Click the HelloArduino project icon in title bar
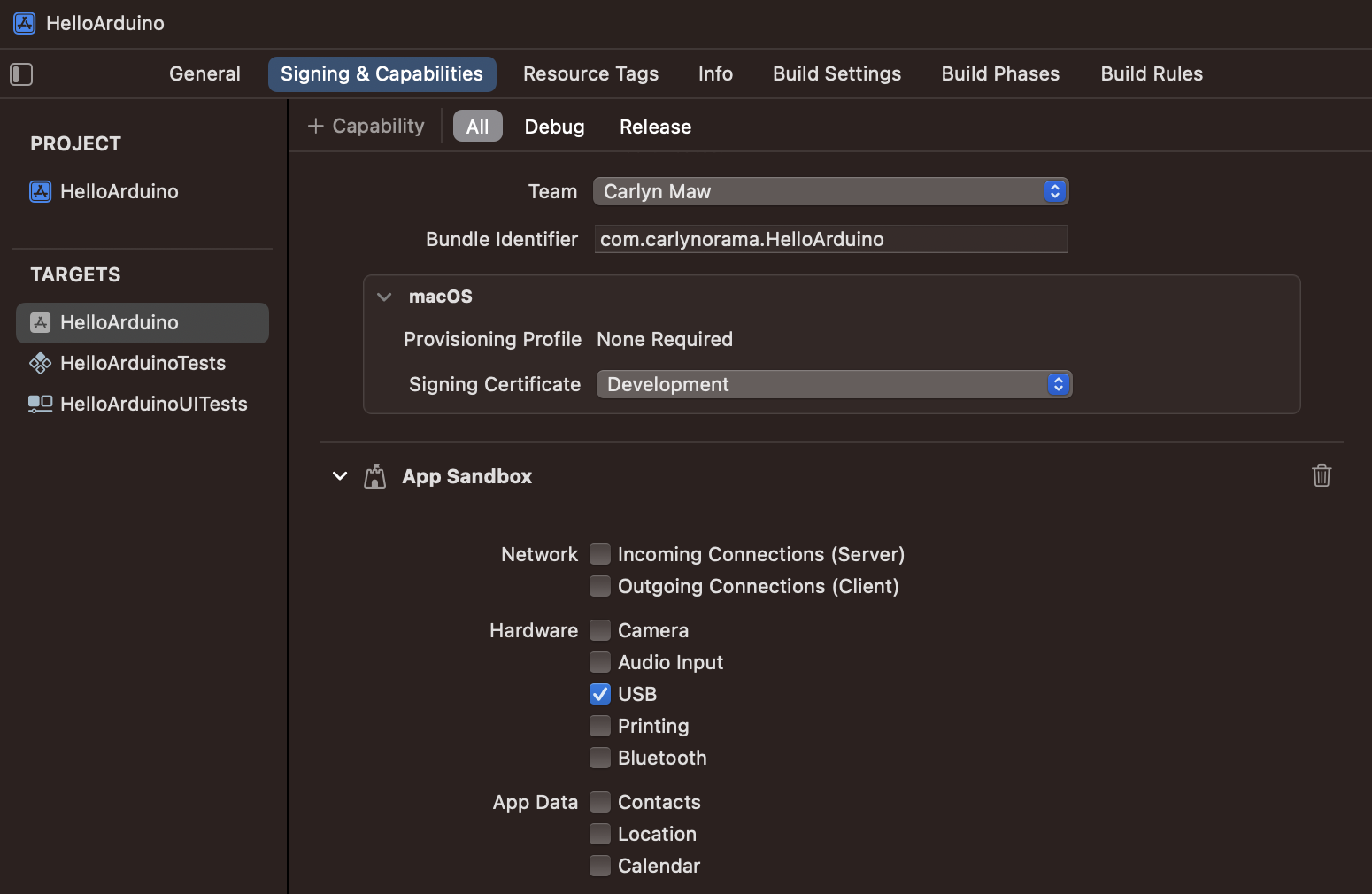The height and width of the screenshot is (894, 1372). [25, 23]
